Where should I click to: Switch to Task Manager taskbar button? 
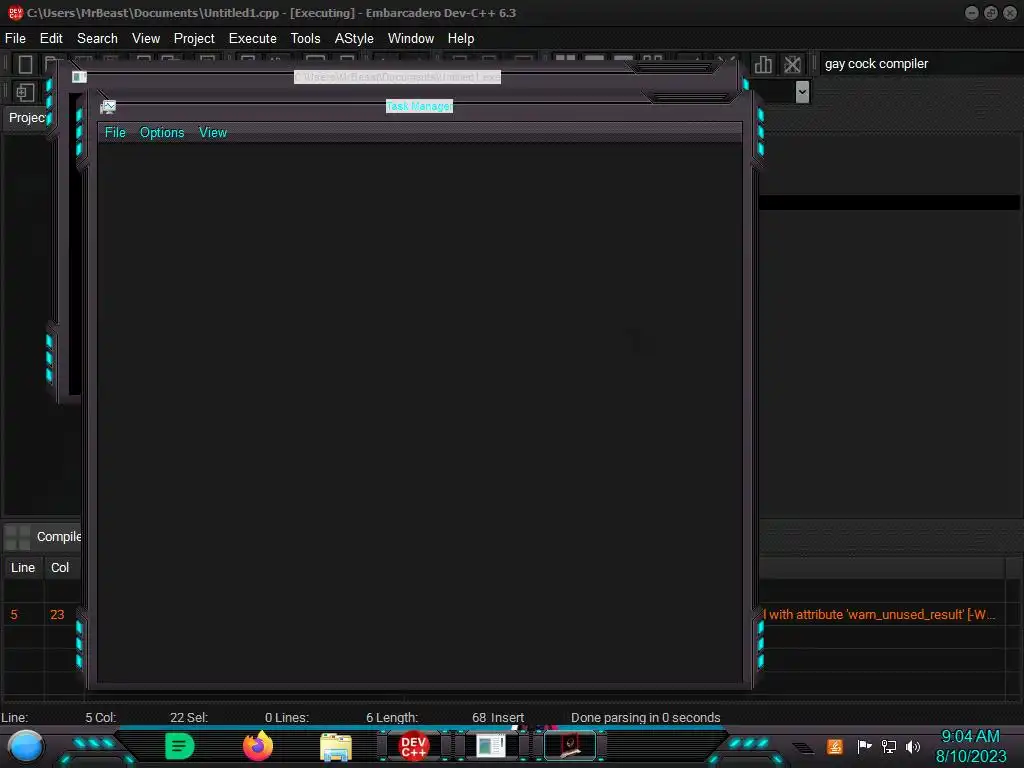point(569,746)
